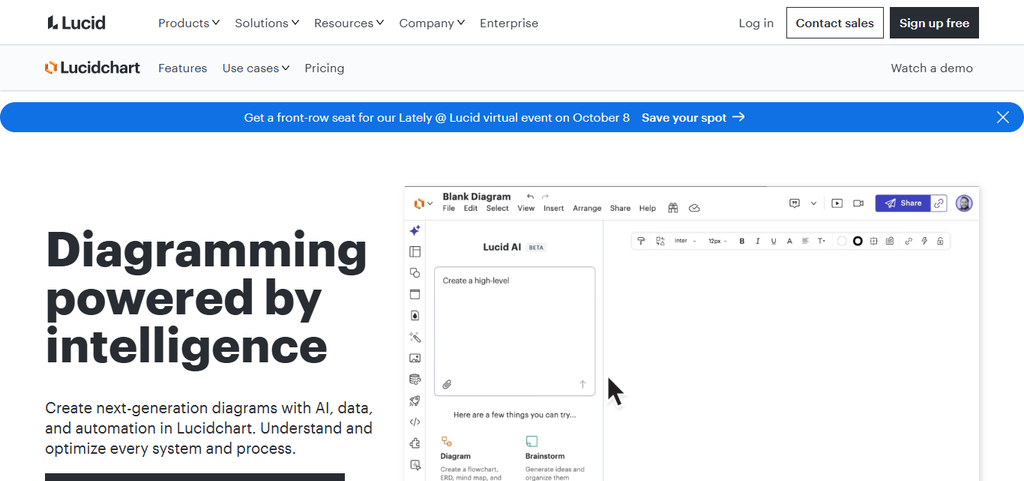The height and width of the screenshot is (481, 1024).
Task: Click the Contact sales button
Action: point(835,23)
